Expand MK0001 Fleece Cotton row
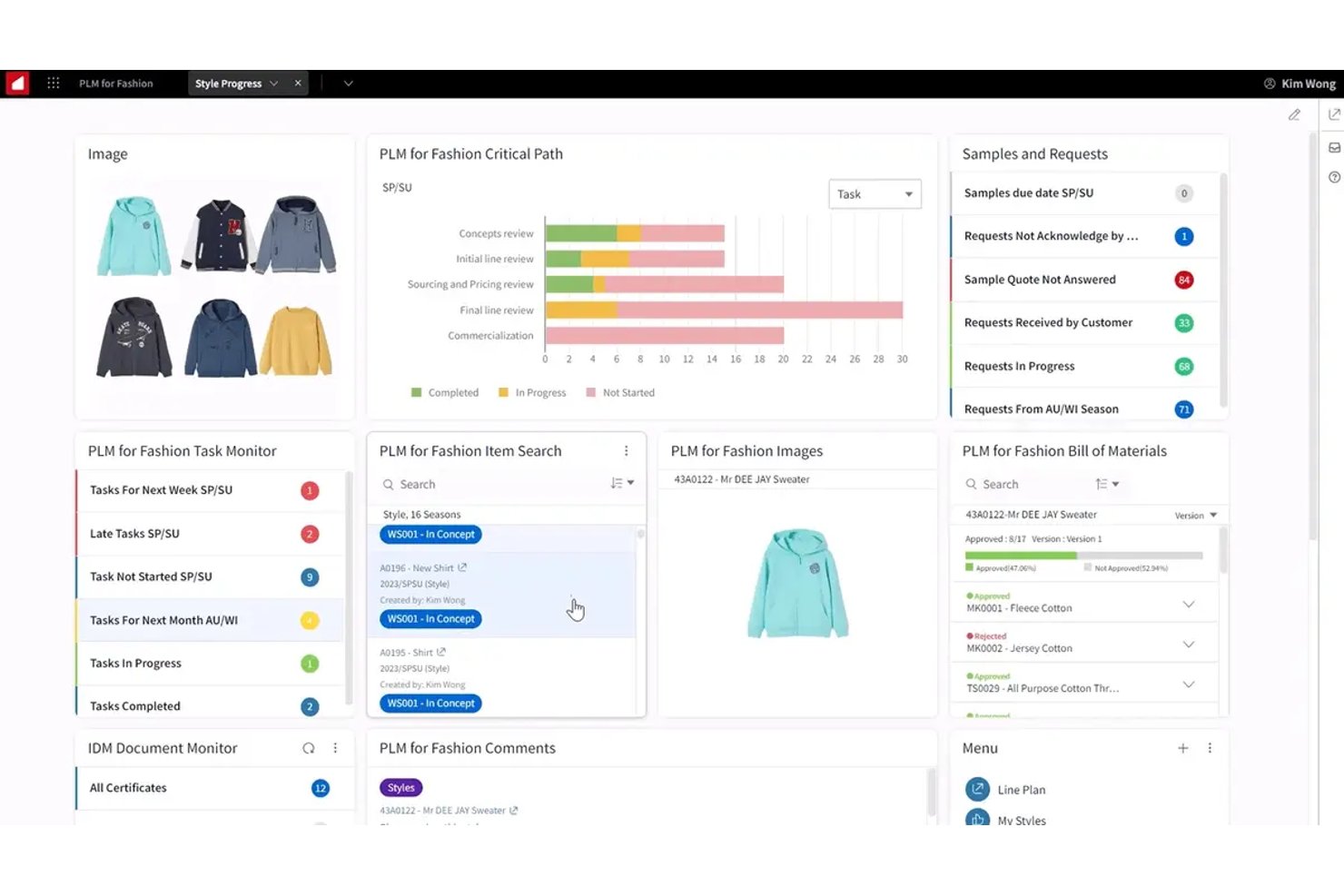 [1189, 605]
